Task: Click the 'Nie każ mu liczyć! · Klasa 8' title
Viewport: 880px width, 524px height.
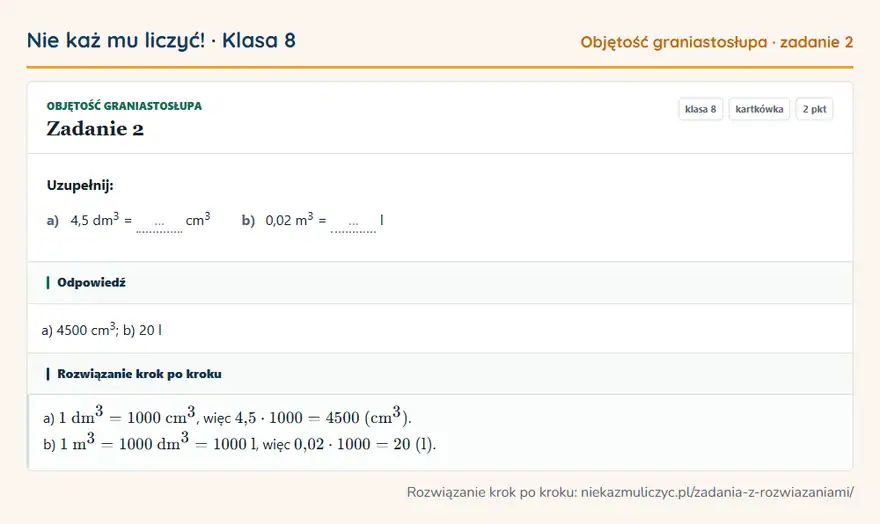Action: pyautogui.click(x=161, y=40)
